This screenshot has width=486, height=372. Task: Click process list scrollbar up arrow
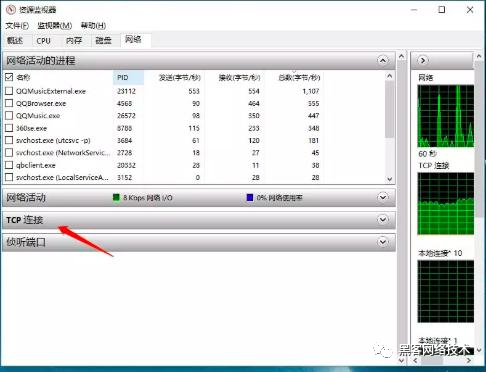(x=389, y=76)
